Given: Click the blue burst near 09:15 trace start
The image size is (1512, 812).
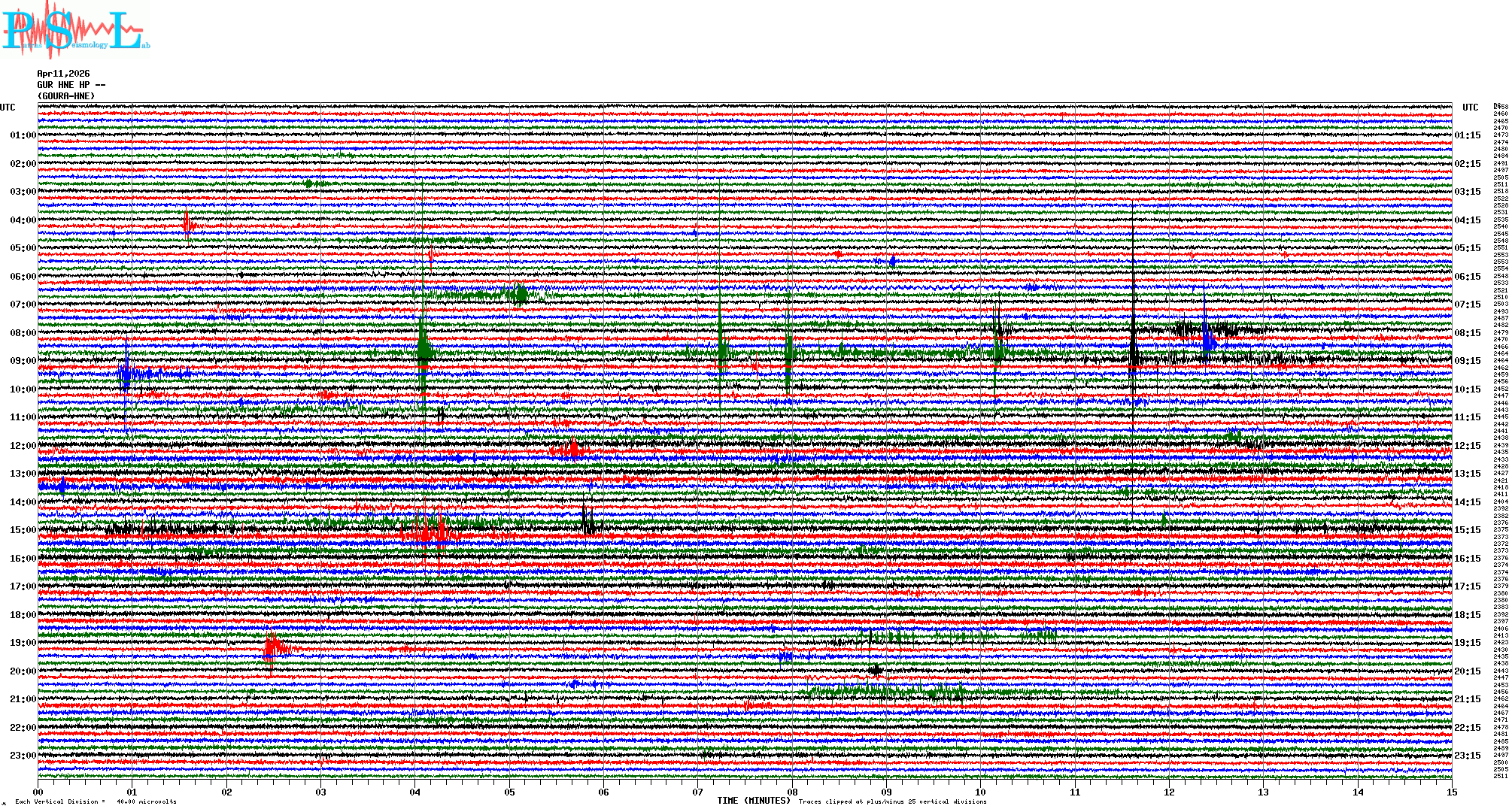Looking at the screenshot, I should click(126, 373).
